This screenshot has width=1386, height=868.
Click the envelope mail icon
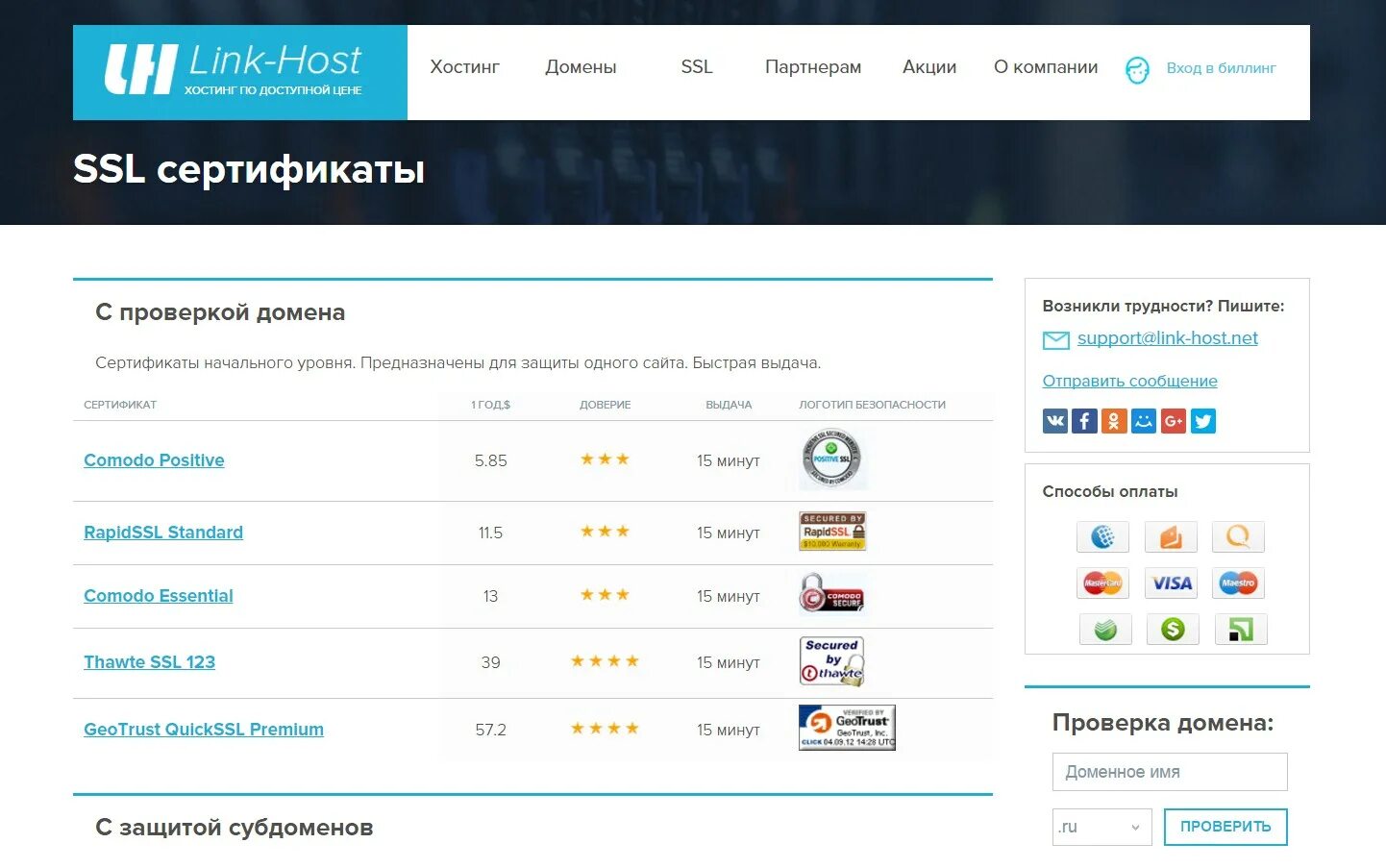1055,339
